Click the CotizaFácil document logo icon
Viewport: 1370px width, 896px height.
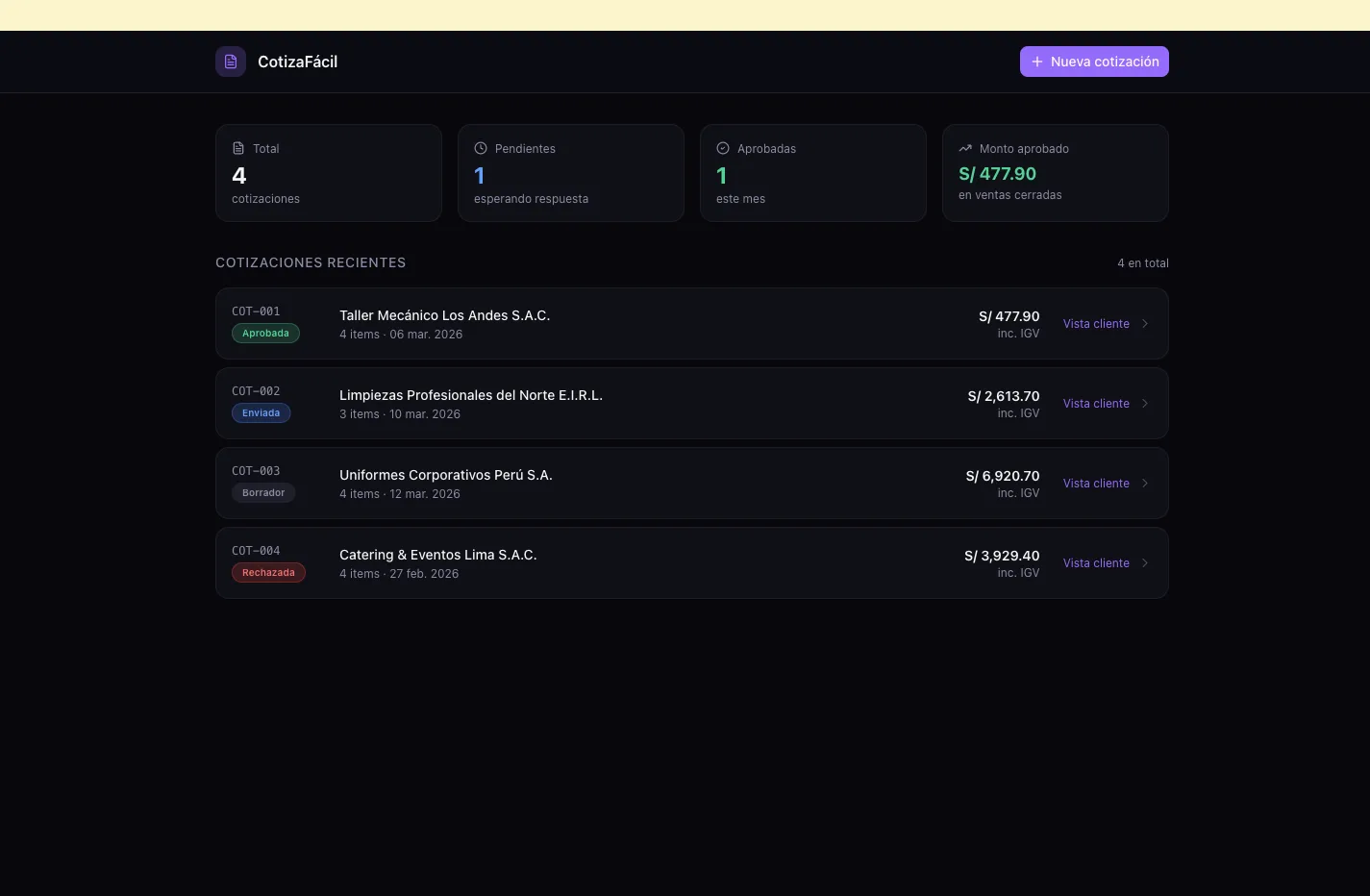click(x=230, y=61)
